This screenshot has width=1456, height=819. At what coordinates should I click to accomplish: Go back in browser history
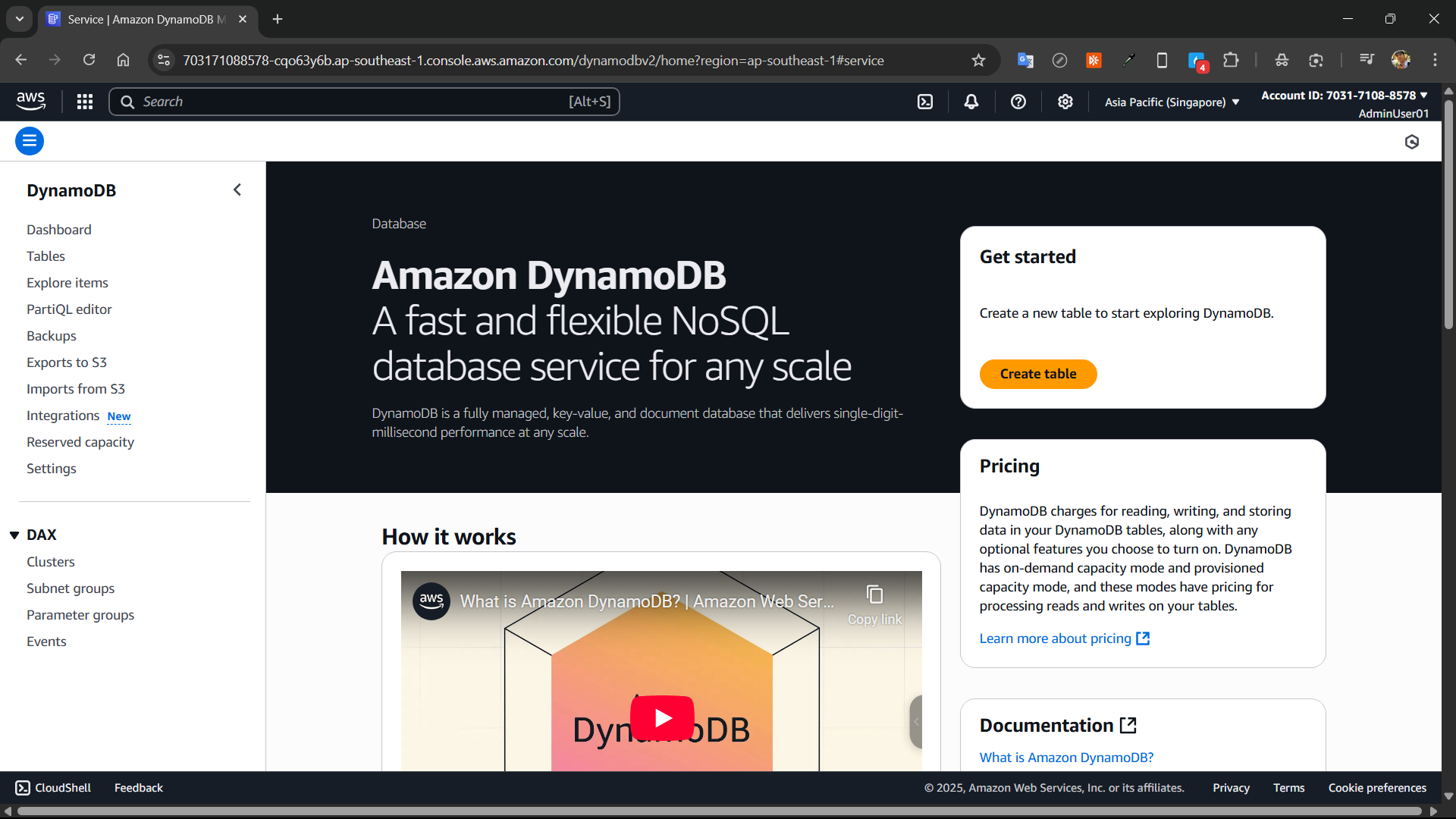[x=21, y=60]
